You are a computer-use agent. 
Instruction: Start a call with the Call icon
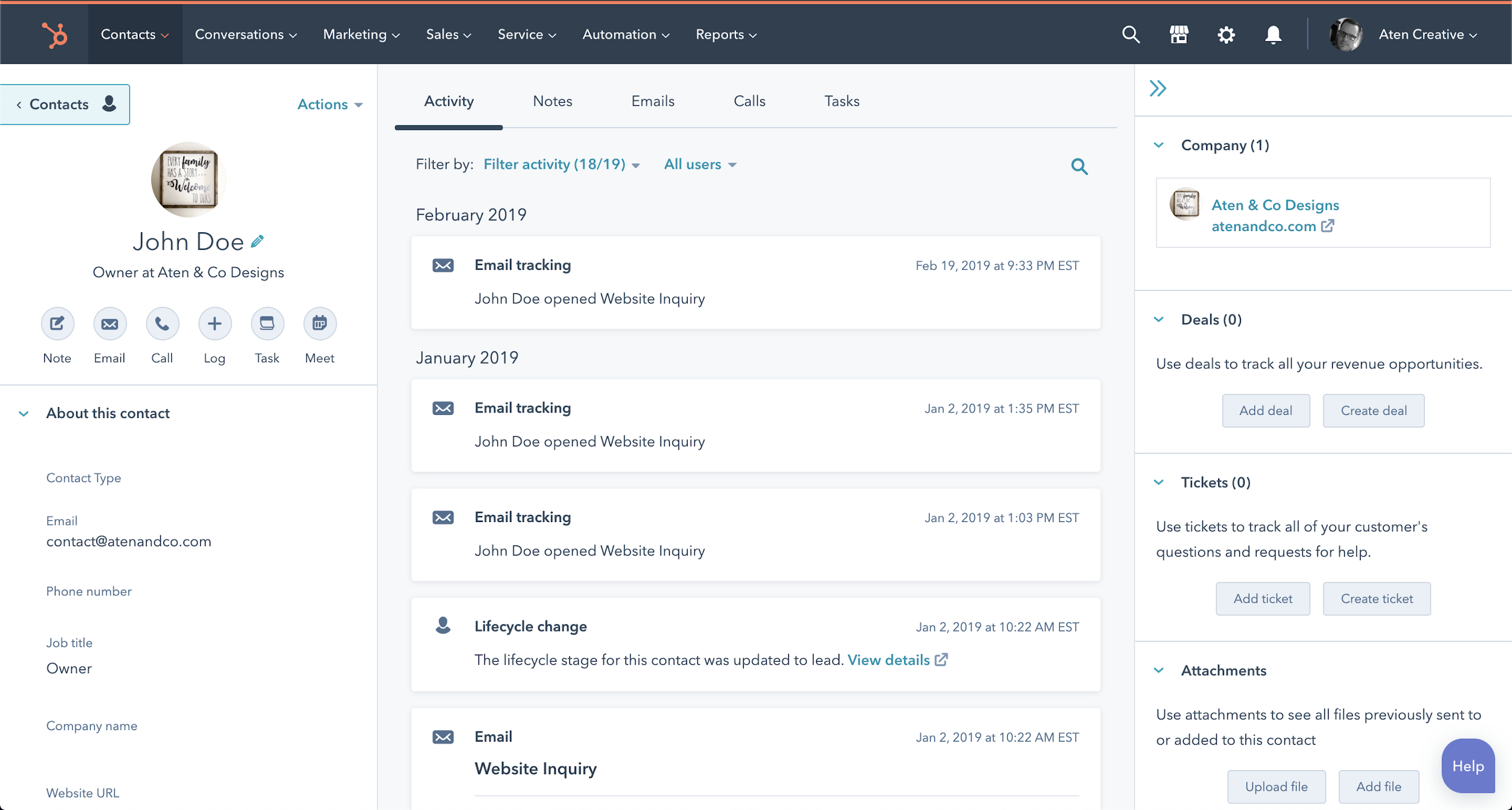pyautogui.click(x=162, y=323)
